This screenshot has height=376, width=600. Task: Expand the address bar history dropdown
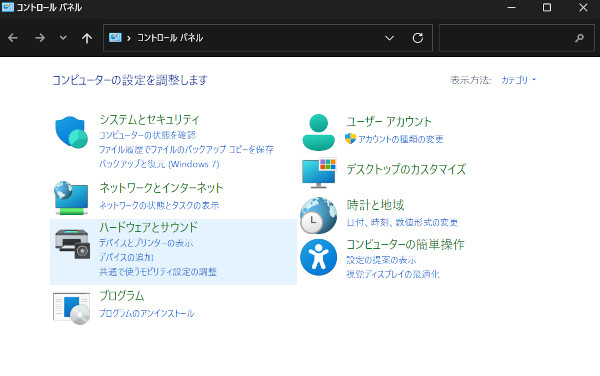click(389, 38)
